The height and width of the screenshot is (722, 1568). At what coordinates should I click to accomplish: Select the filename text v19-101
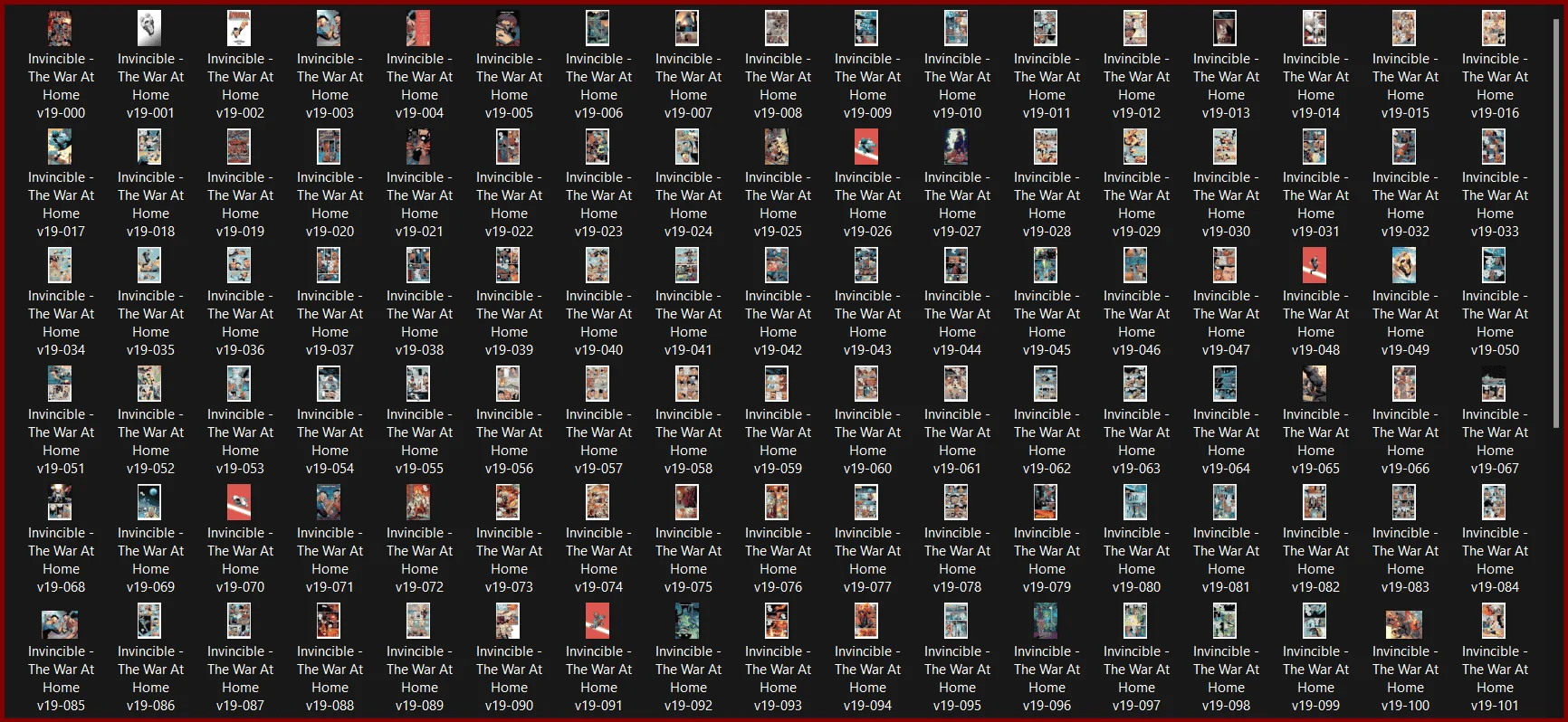tap(1495, 679)
